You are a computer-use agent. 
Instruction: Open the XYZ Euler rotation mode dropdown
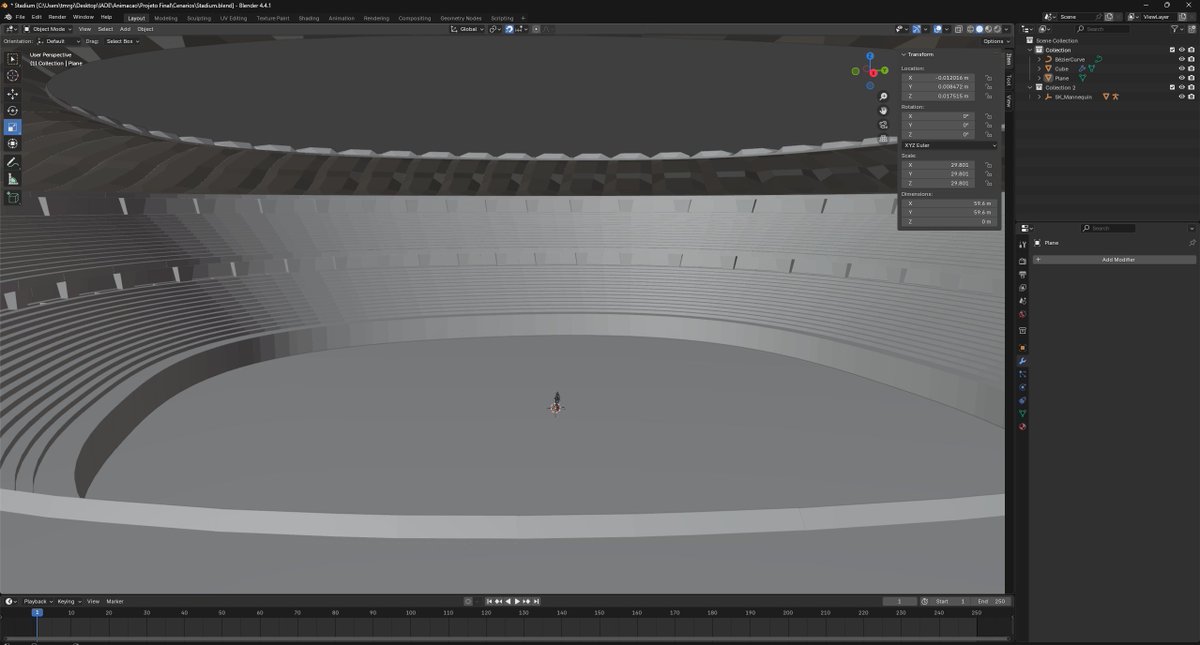(948, 145)
